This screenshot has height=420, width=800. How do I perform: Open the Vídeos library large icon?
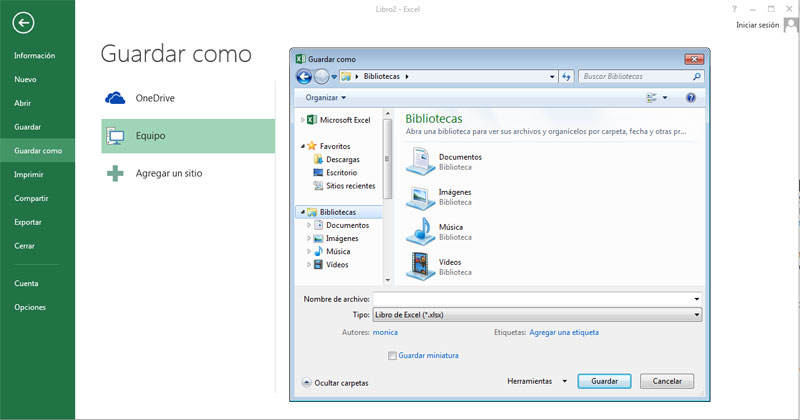420,266
